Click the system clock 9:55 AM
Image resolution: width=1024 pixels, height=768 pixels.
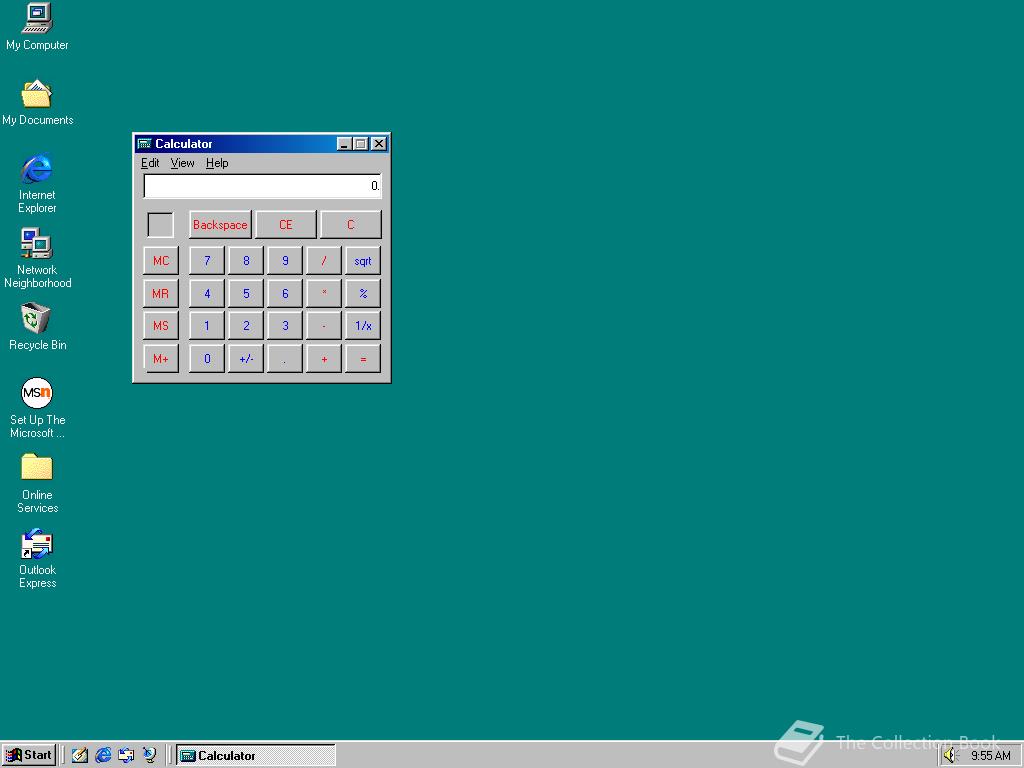click(991, 756)
